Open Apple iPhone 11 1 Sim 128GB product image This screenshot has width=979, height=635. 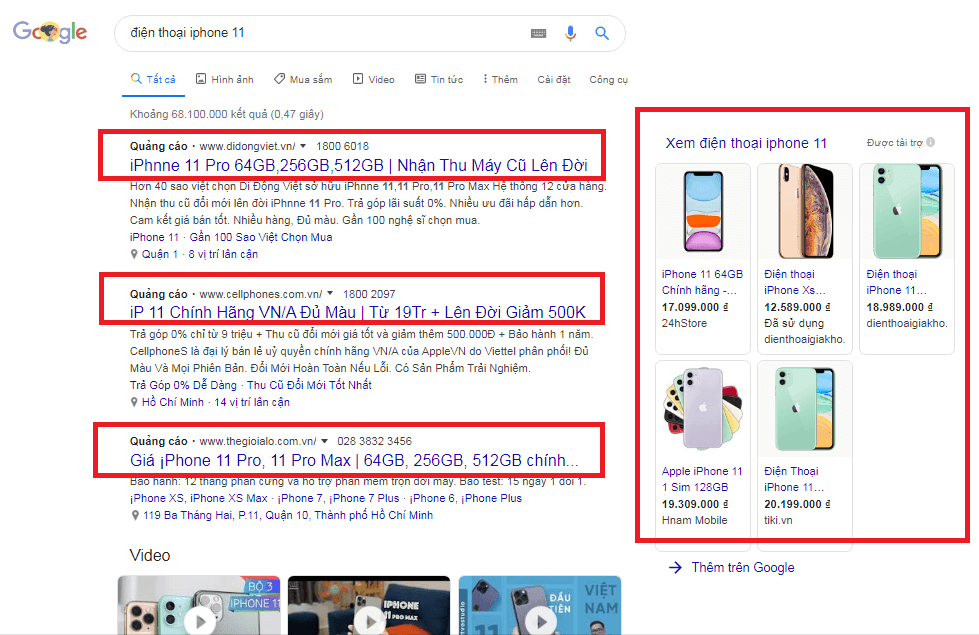(703, 408)
